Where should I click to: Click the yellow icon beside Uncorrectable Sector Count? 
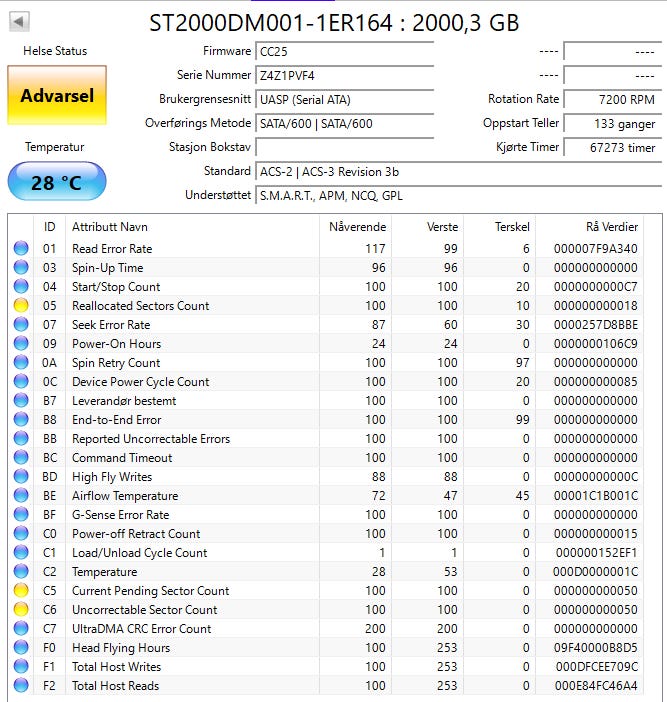click(x=21, y=610)
